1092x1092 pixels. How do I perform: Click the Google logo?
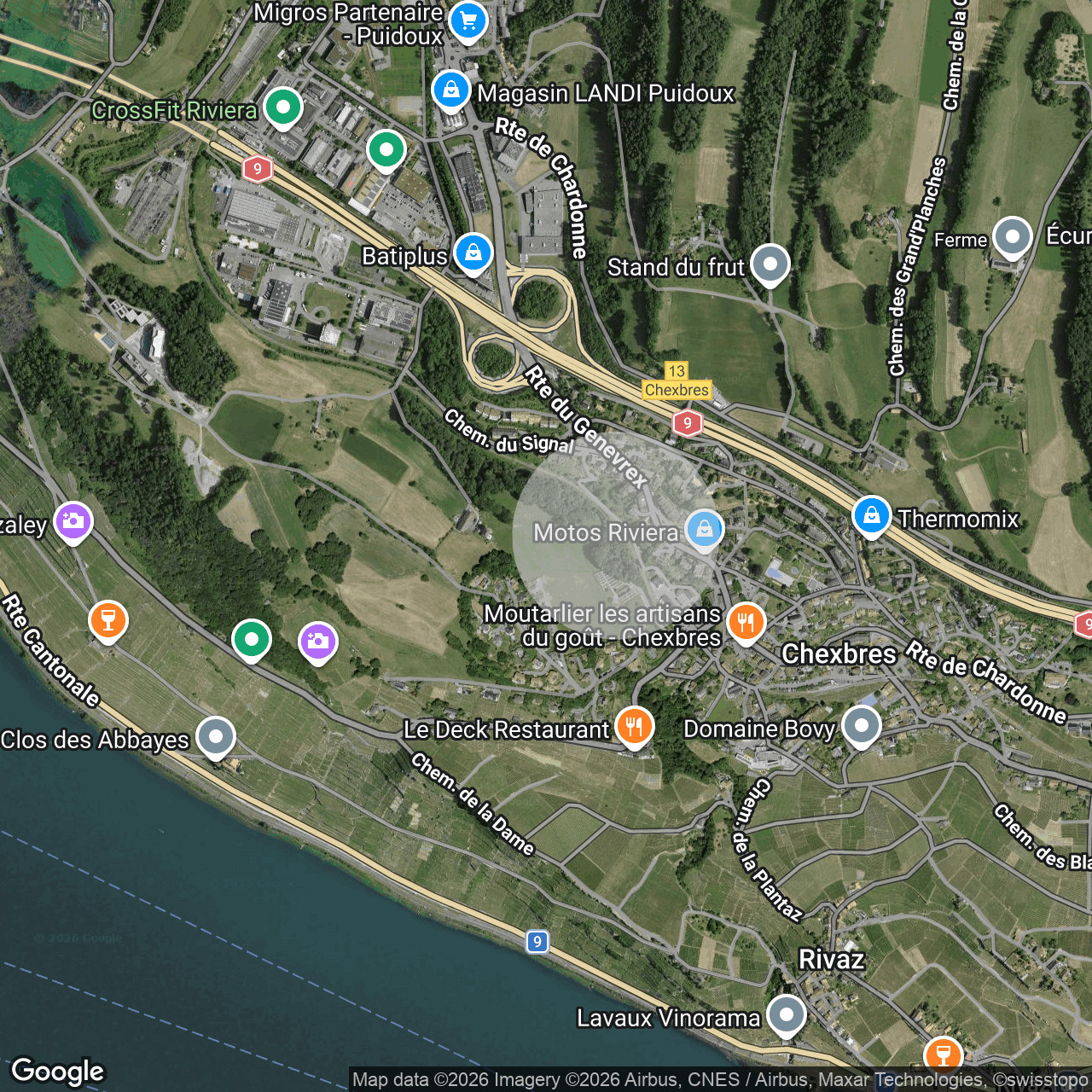tap(58, 1072)
